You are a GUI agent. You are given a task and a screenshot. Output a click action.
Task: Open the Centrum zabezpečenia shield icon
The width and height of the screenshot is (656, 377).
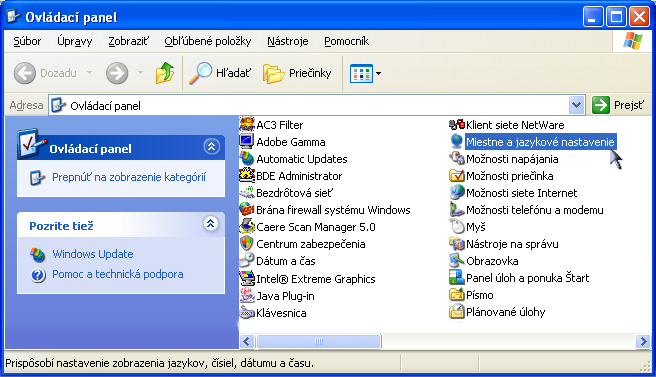click(247, 244)
